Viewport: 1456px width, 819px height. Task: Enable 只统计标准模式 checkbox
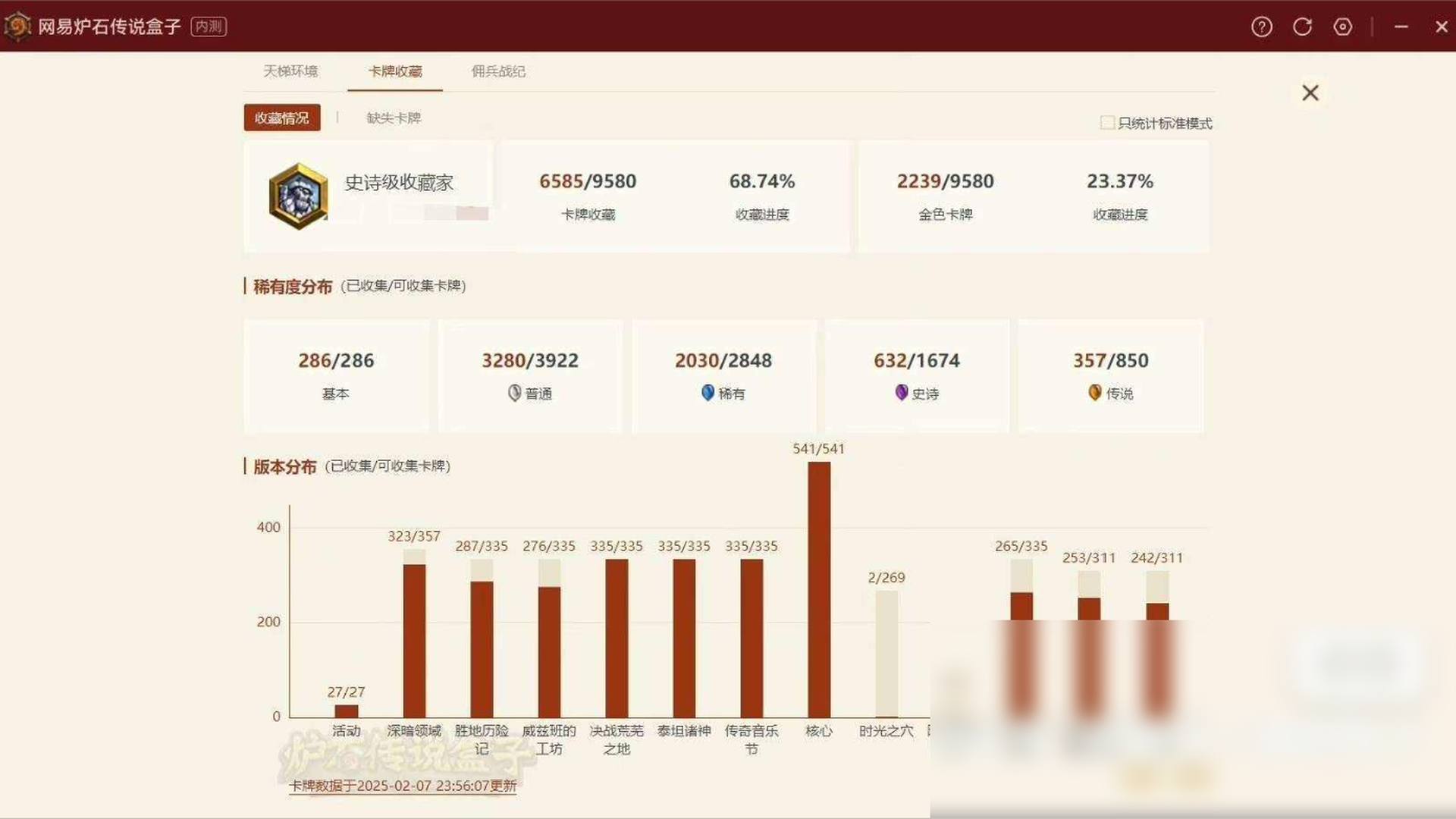[1106, 123]
